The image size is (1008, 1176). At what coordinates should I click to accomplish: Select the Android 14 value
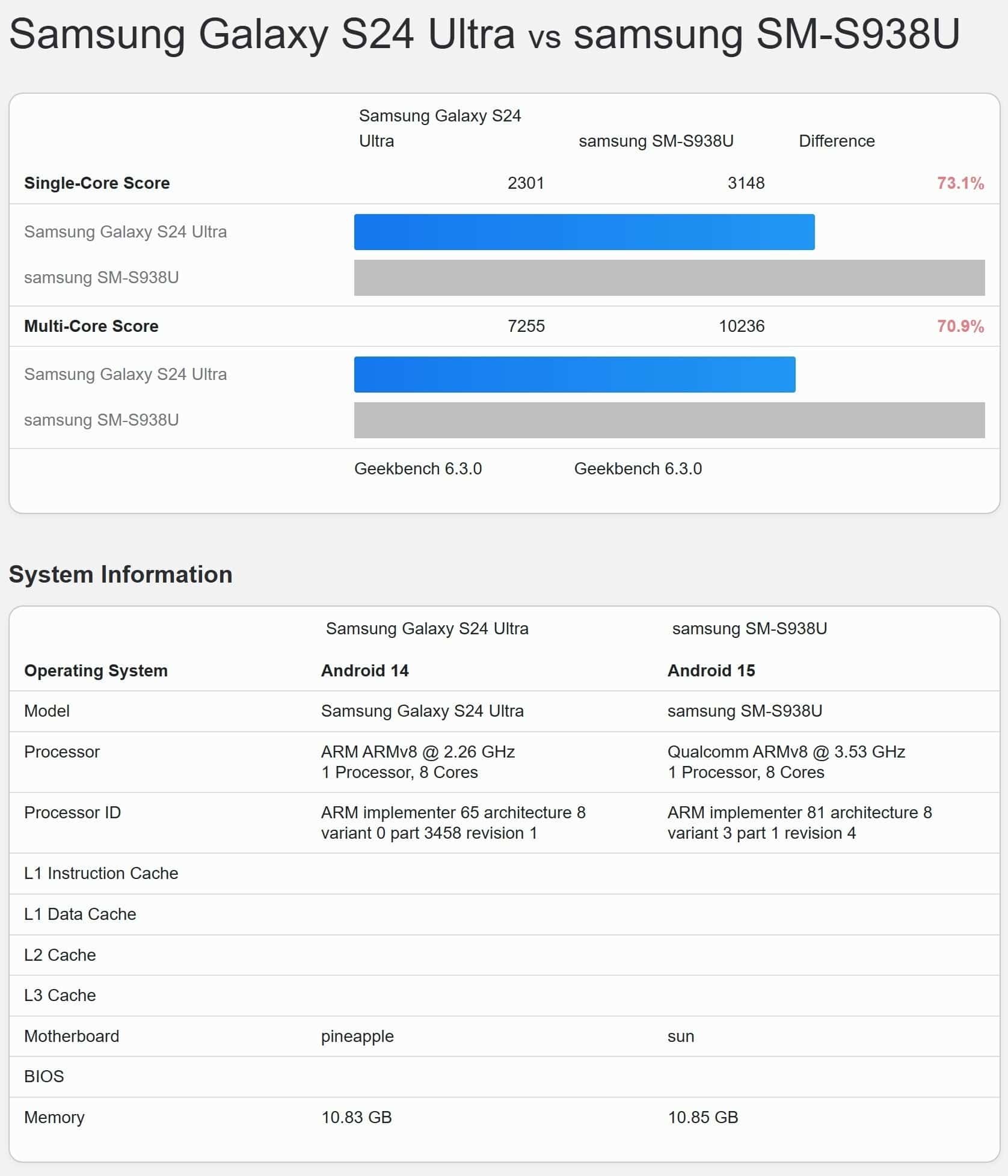point(365,670)
